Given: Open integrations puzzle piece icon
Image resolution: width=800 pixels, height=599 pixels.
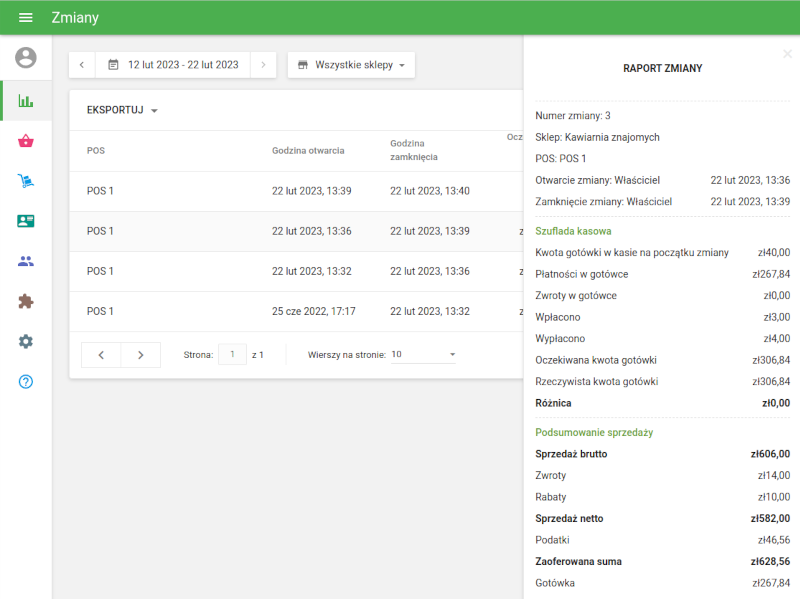Looking at the screenshot, I should pyautogui.click(x=26, y=301).
